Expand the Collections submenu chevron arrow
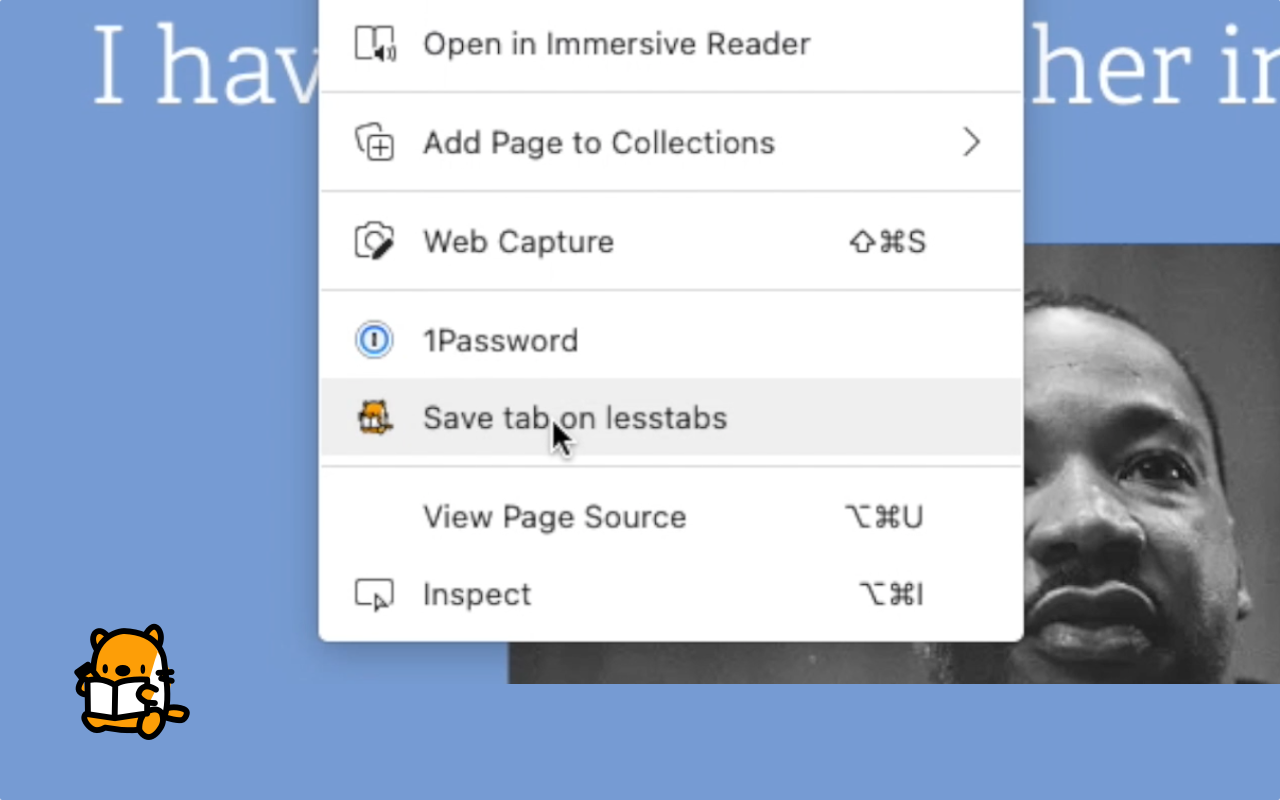This screenshot has height=800, width=1280. pos(971,143)
